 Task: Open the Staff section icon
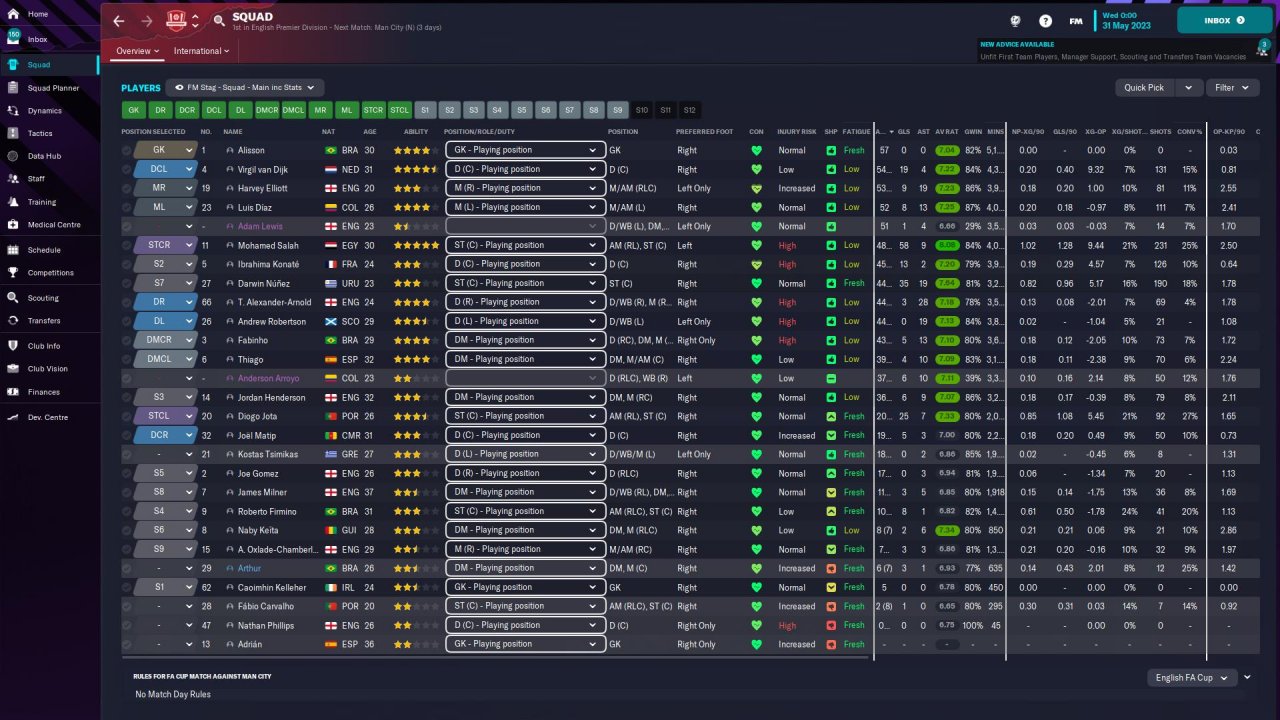click(x=13, y=179)
